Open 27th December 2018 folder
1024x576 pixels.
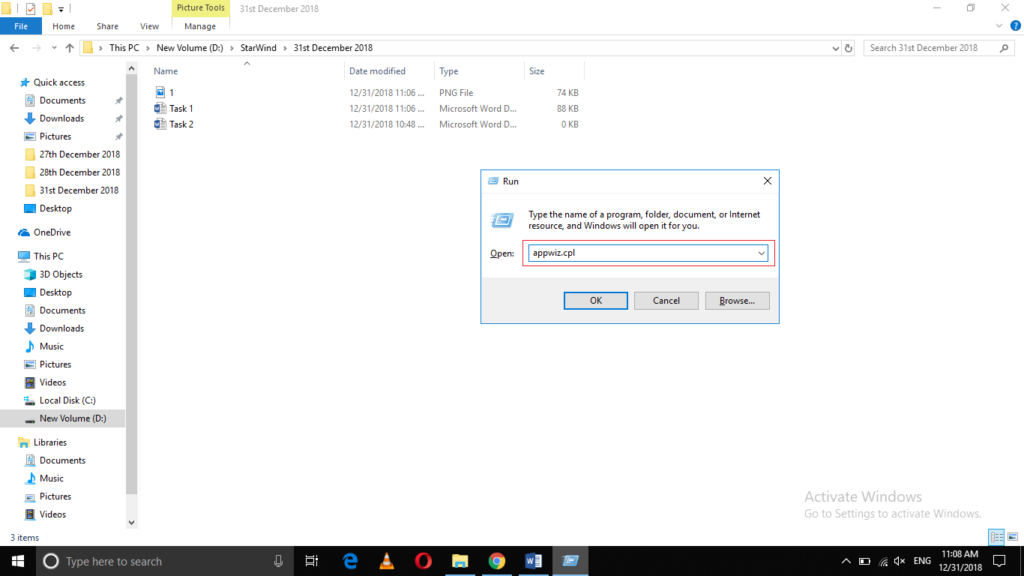point(79,154)
